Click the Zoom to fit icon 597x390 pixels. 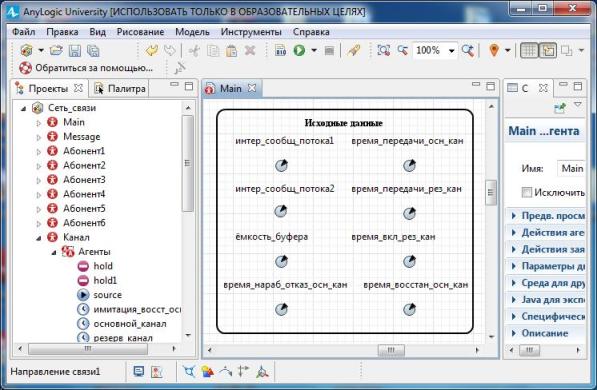pyautogui.click(x=383, y=50)
